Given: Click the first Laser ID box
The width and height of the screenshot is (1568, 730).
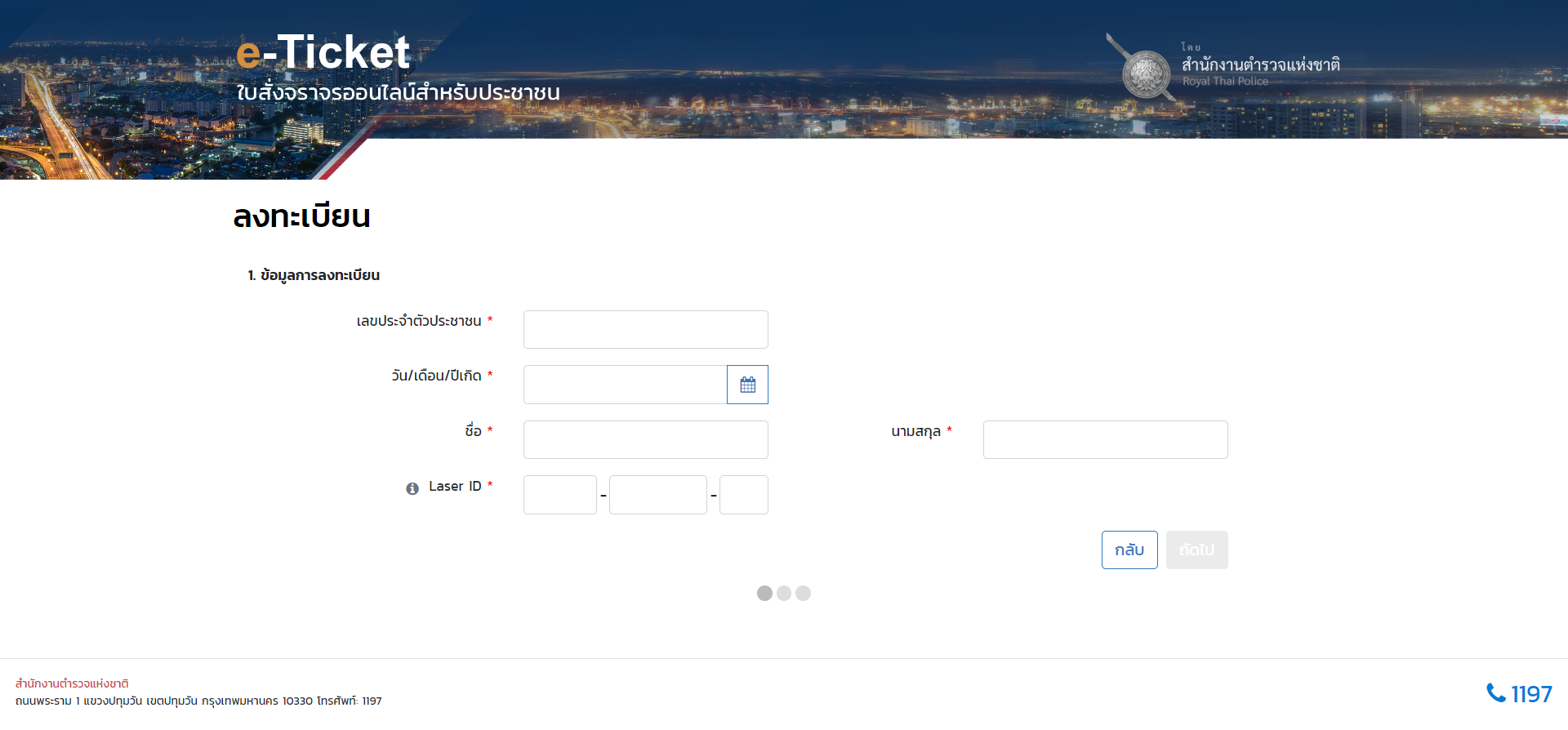Looking at the screenshot, I should pyautogui.click(x=559, y=495).
